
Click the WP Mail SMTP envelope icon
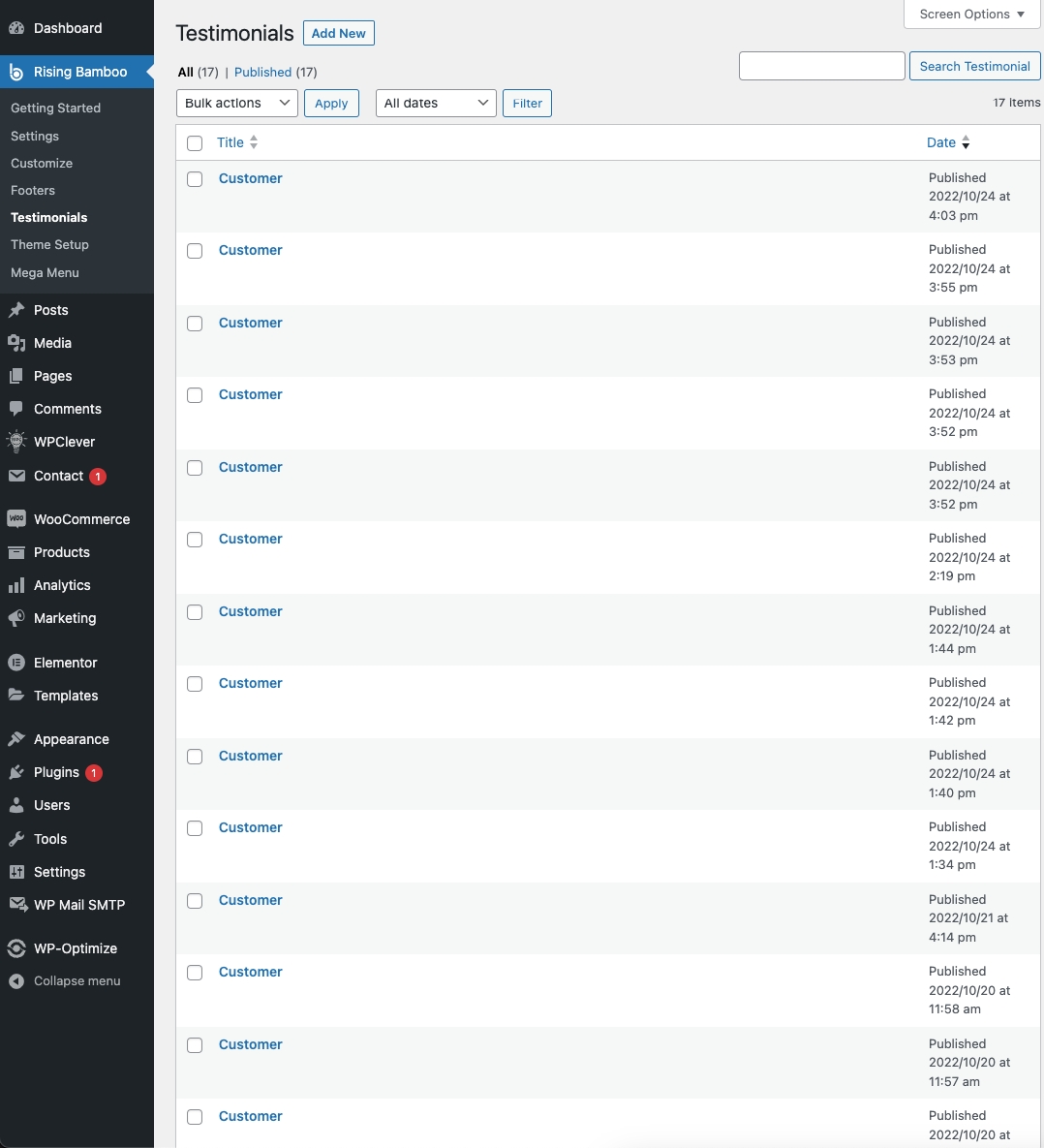click(x=16, y=905)
